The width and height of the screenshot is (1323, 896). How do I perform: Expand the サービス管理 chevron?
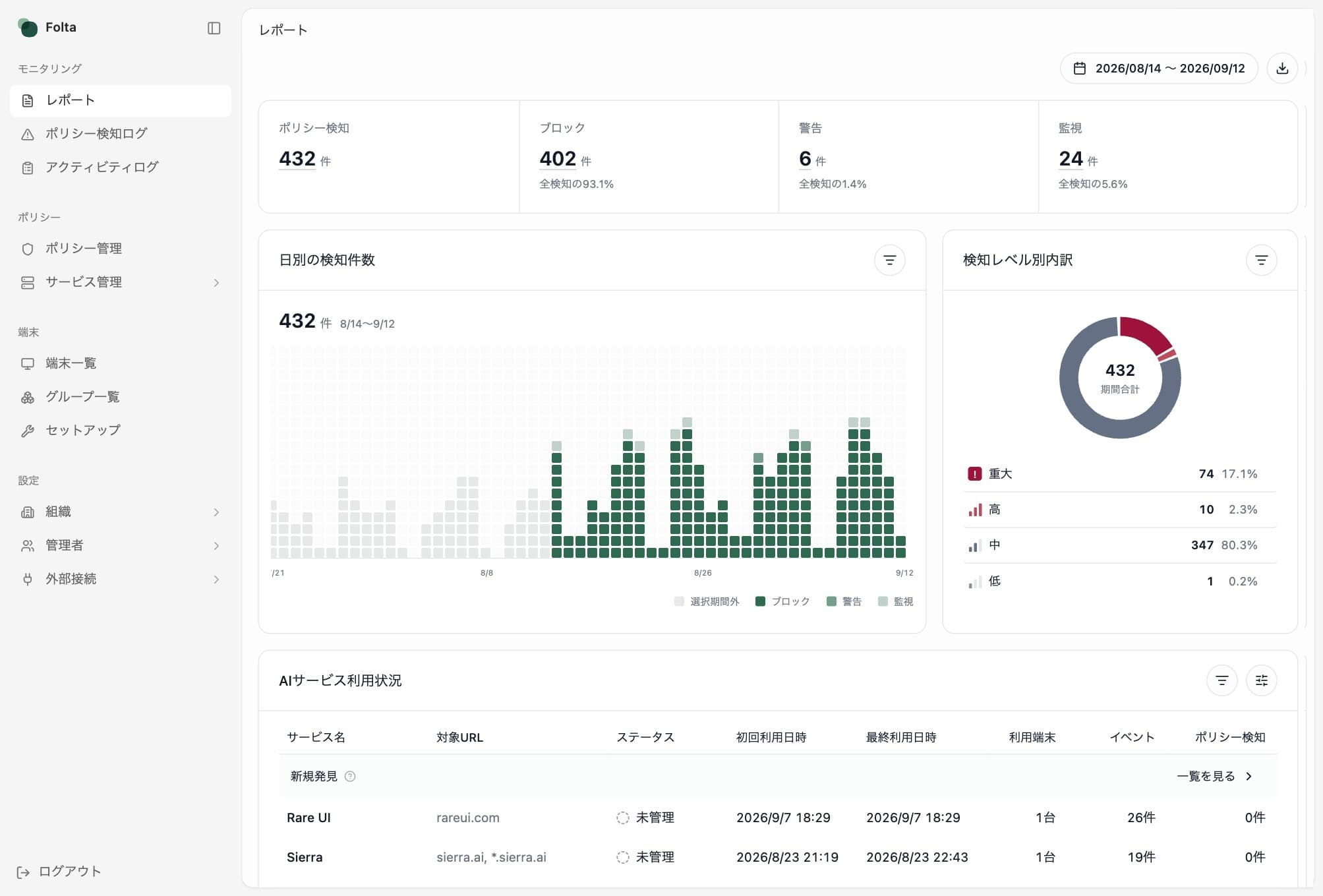point(216,283)
